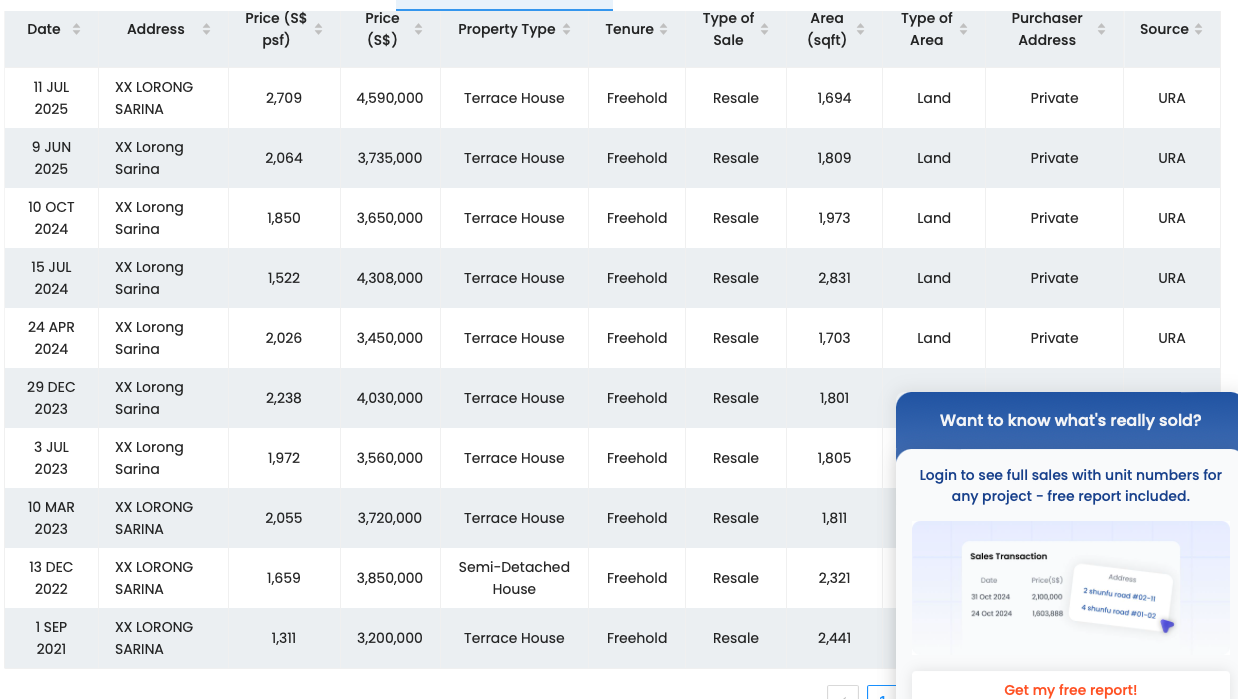
Task: Click sort icon next to Price (S$)
Action: point(418,30)
